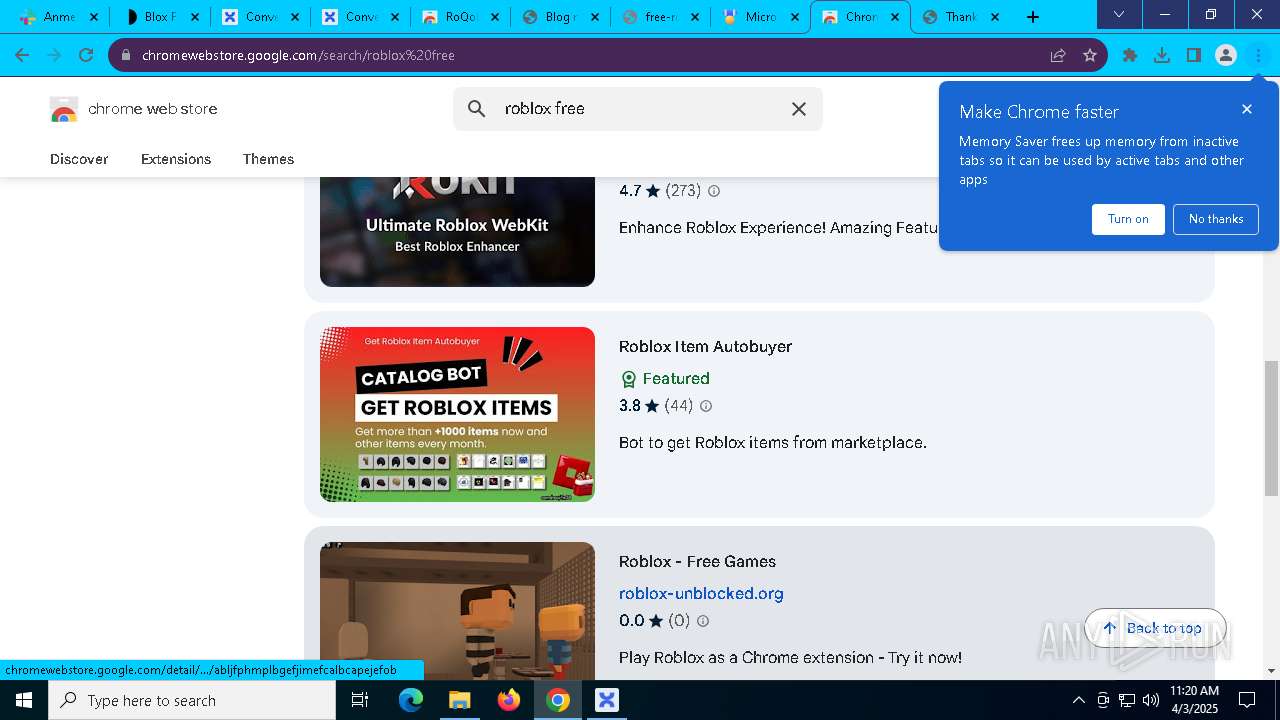Image resolution: width=1280 pixels, height=720 pixels.
Task: Launch Firefox from taskbar
Action: tap(509, 700)
